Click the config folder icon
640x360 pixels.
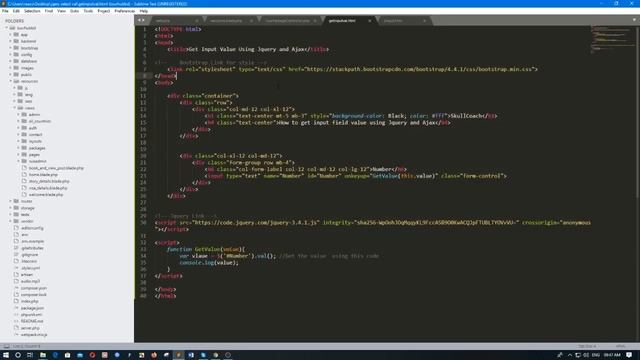point(16,54)
